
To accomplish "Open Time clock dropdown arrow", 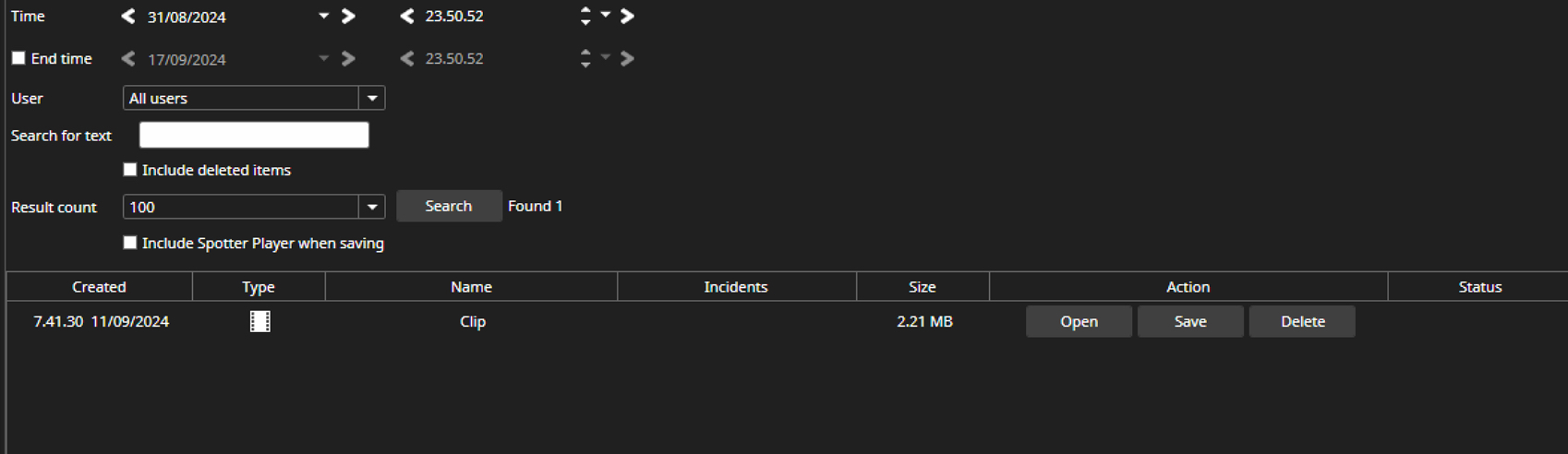I will pyautogui.click(x=606, y=15).
